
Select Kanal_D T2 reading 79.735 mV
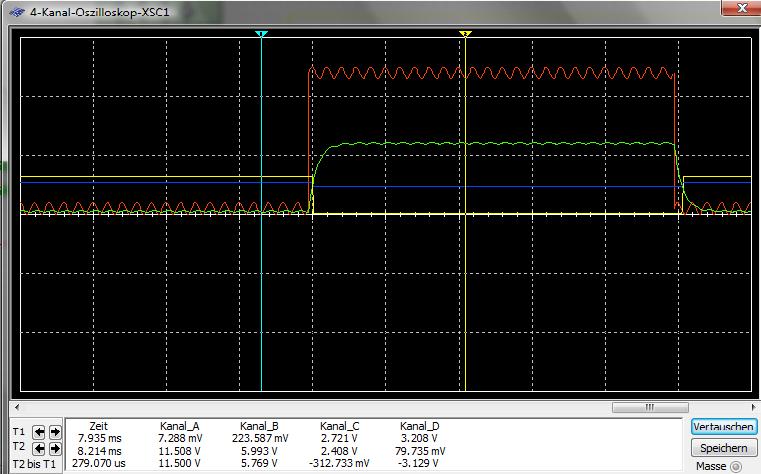[x=420, y=451]
